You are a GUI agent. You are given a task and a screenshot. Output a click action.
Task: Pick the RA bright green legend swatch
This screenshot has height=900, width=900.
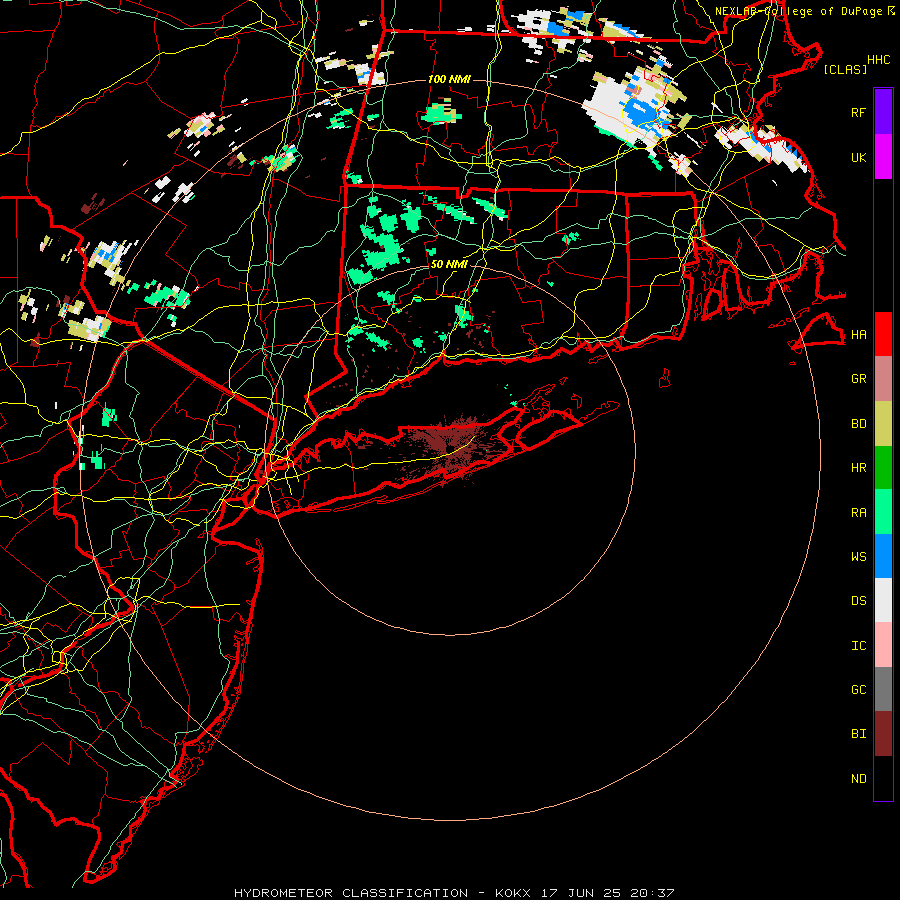(883, 512)
